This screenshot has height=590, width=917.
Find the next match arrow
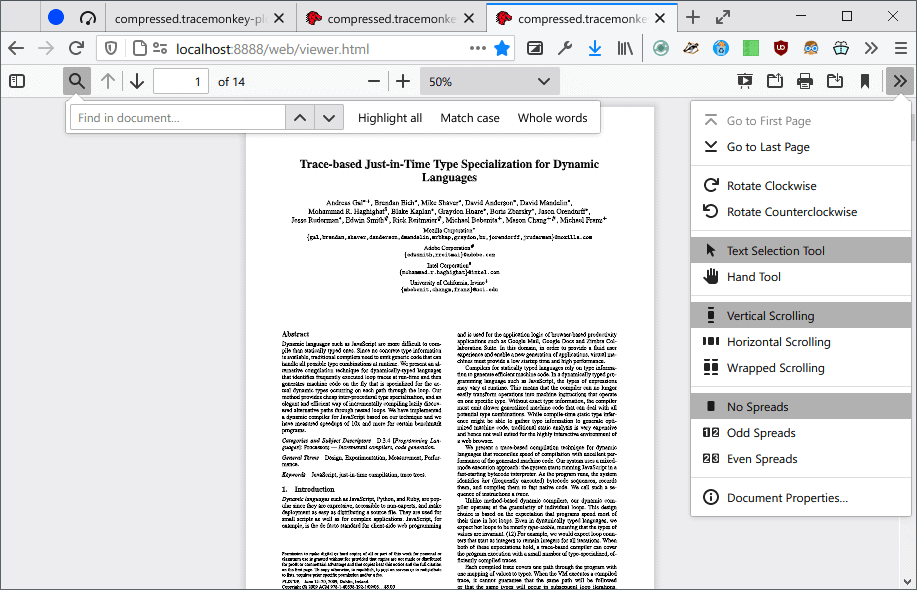click(329, 118)
